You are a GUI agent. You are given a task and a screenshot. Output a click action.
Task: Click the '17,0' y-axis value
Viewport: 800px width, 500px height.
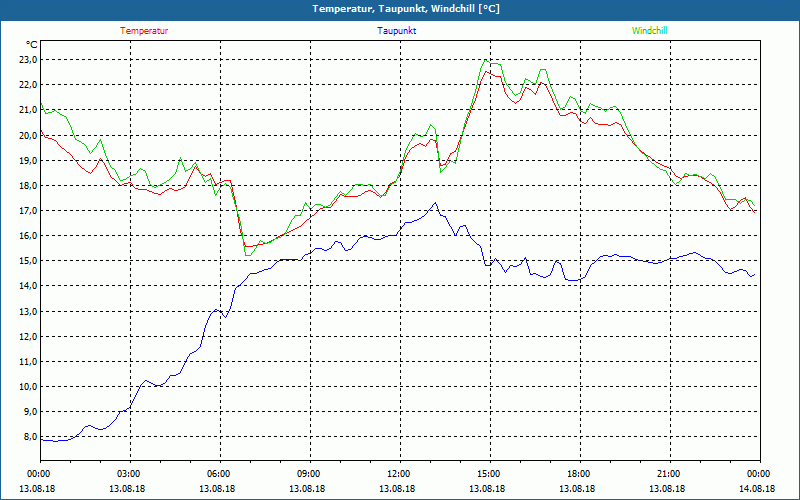pos(30,211)
